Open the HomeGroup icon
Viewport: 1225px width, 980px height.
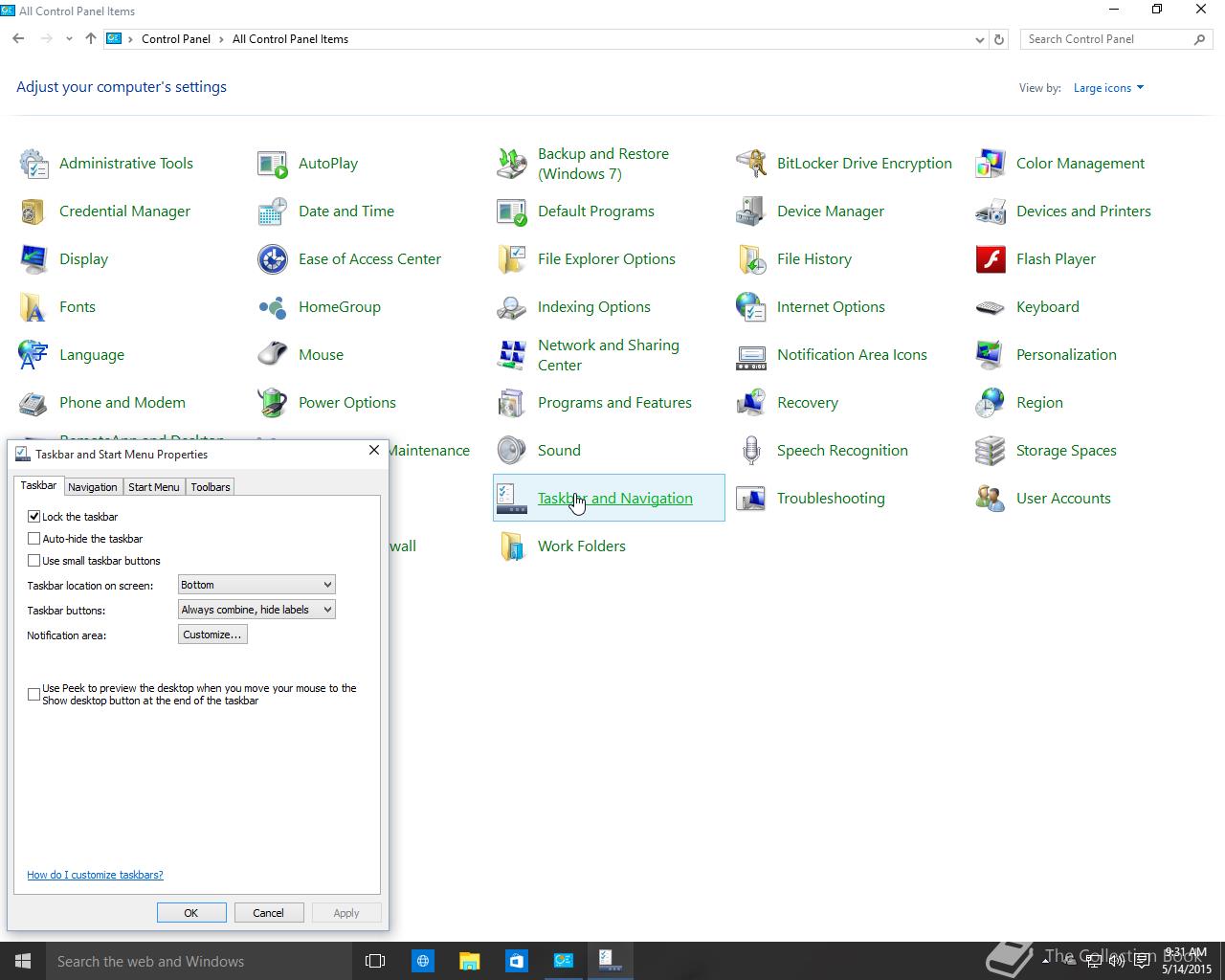273,307
